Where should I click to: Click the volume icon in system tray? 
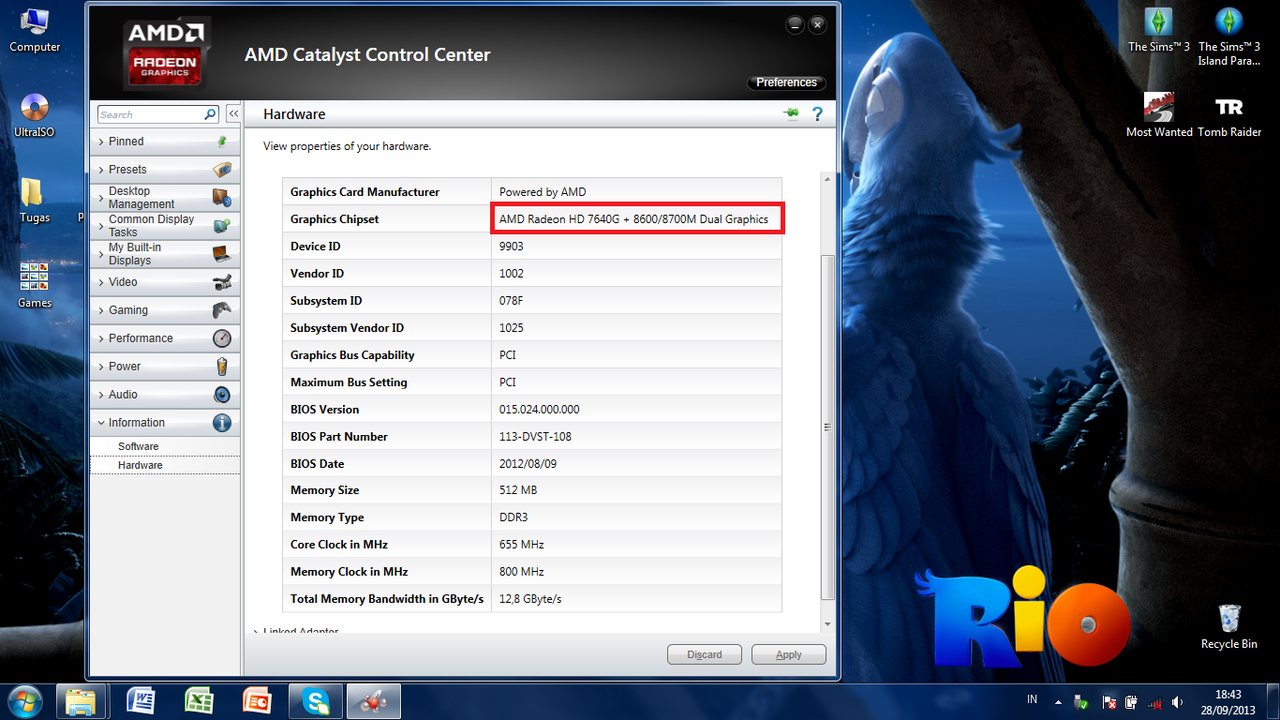(x=1178, y=702)
